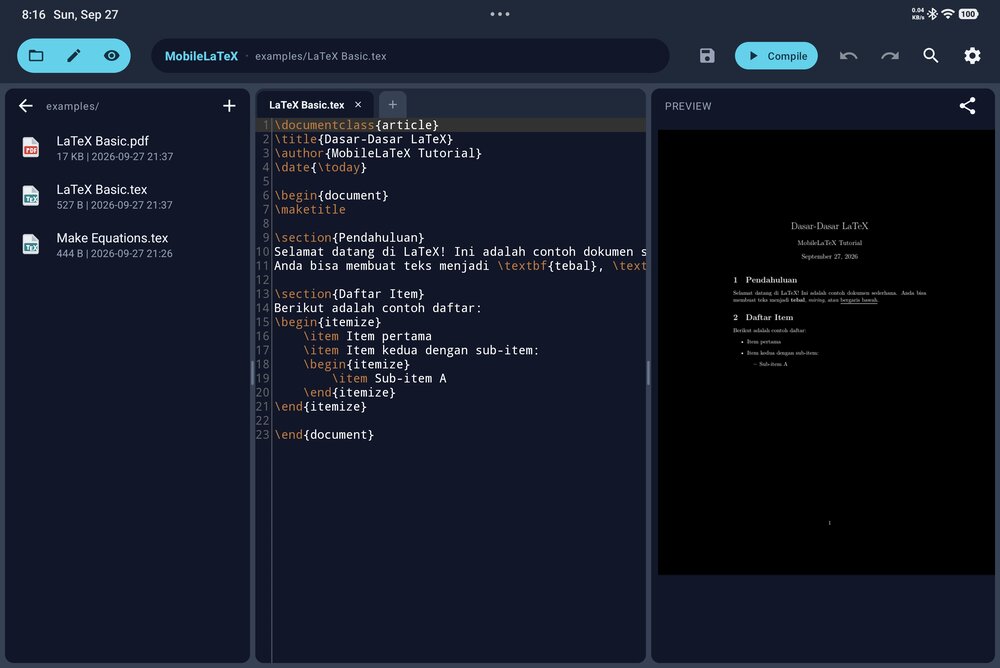The height and width of the screenshot is (668, 1000).
Task: Open a new editor tab
Action: 392,104
